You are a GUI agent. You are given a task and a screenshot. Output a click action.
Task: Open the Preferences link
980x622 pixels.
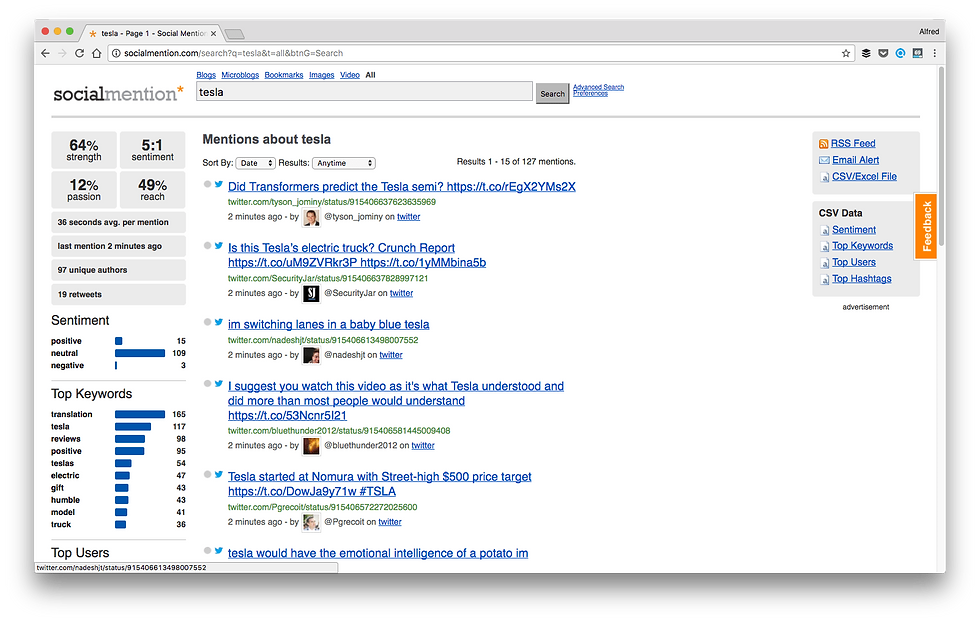pos(590,94)
